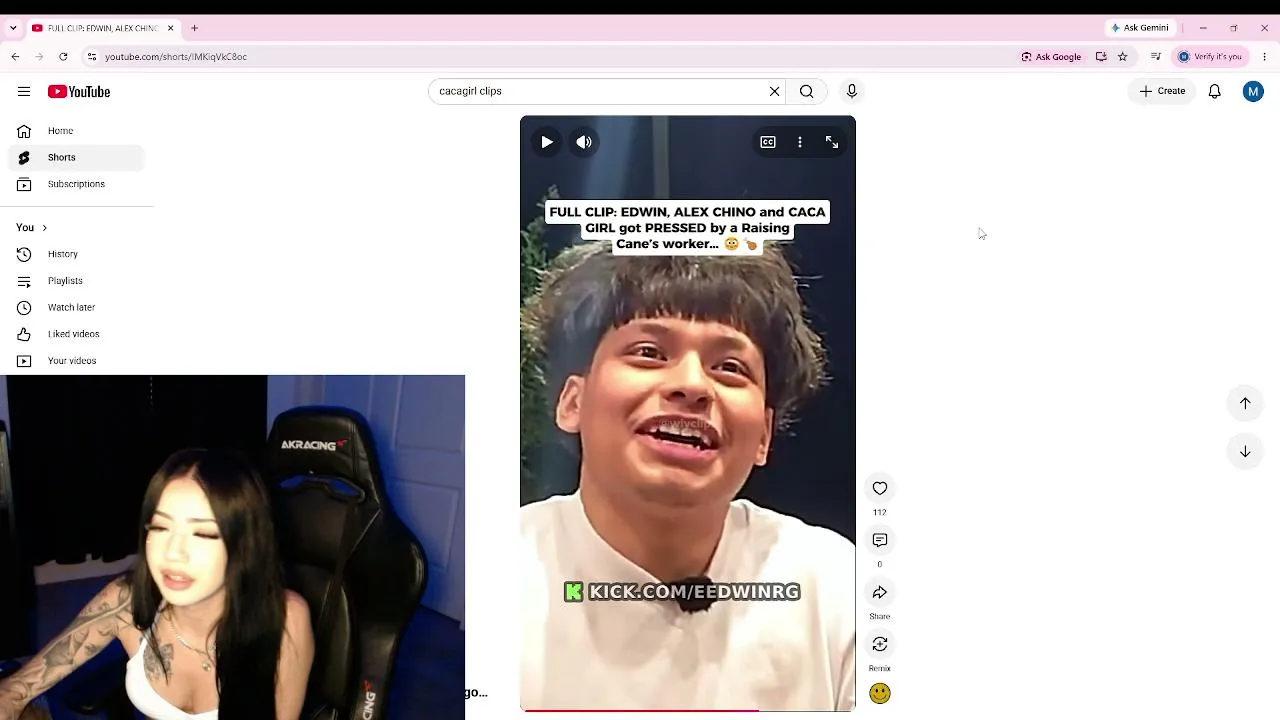This screenshot has height=720, width=1280.
Task: Open the comments panel for the Short
Action: (x=880, y=540)
